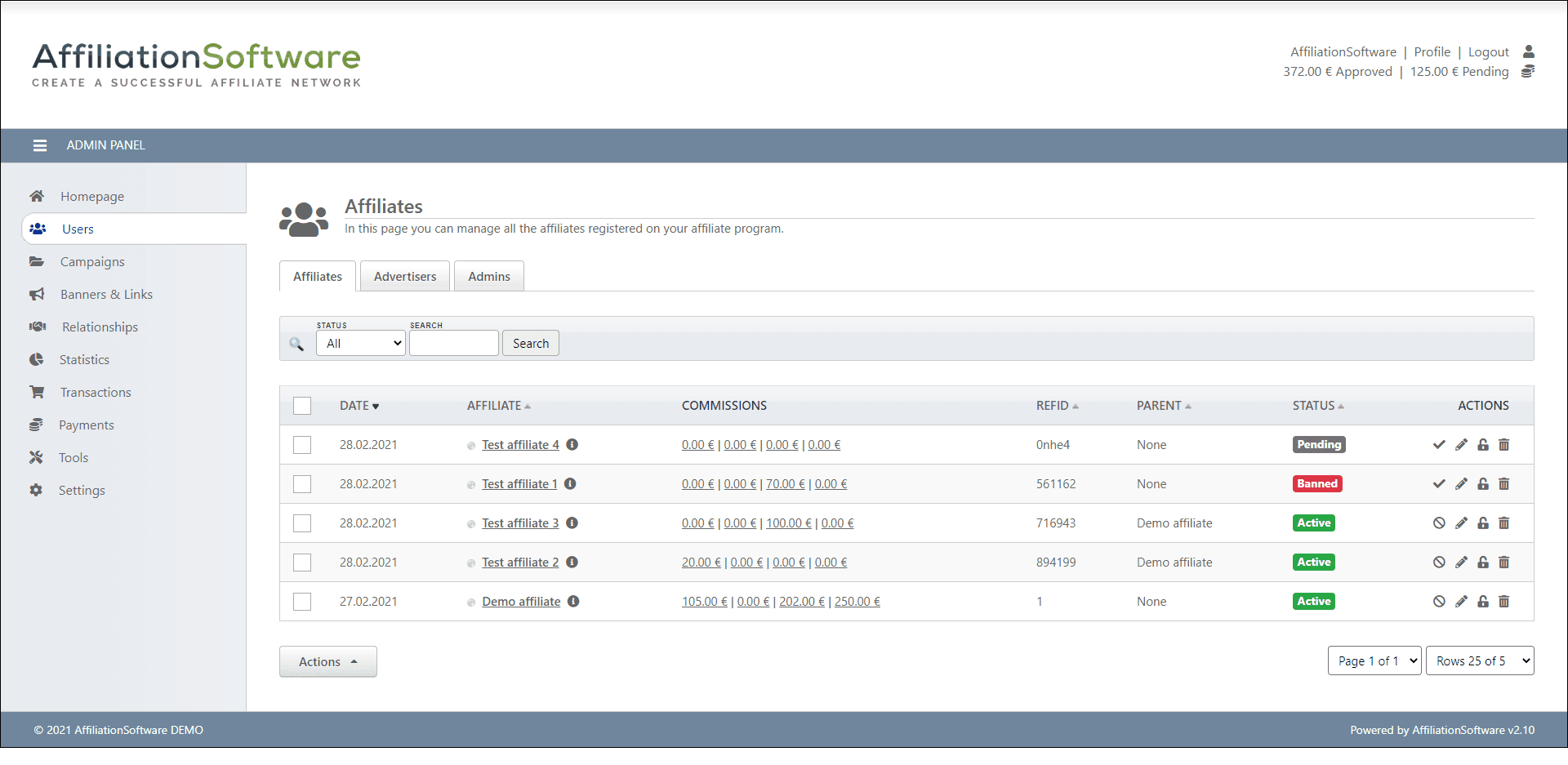Screen dimensions: 1568x765
Task: Approve Test affiliate 4 with checkmark icon
Action: click(x=1439, y=445)
